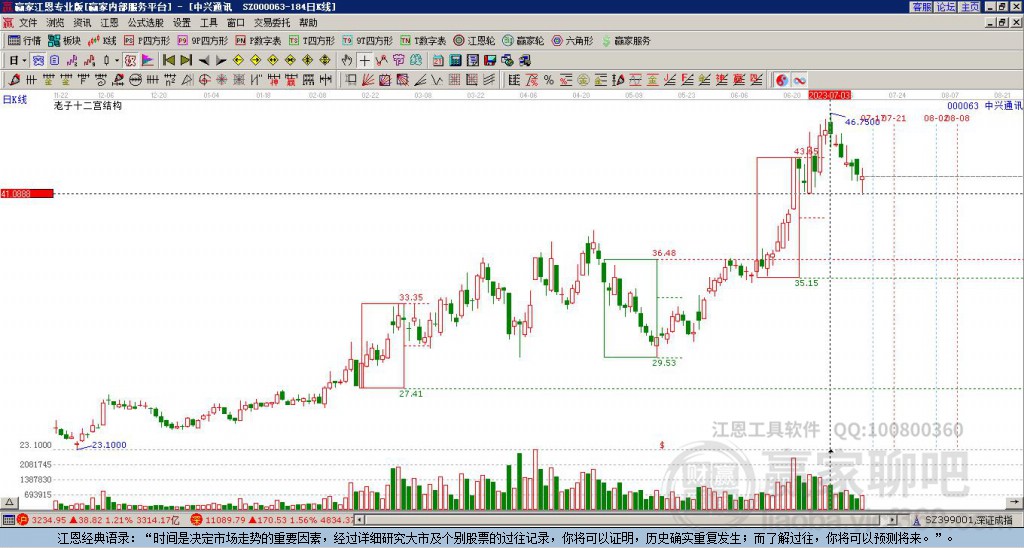This screenshot has height=548, width=1024.
Task: Open the 9P四方形 tool
Action: tap(202, 40)
